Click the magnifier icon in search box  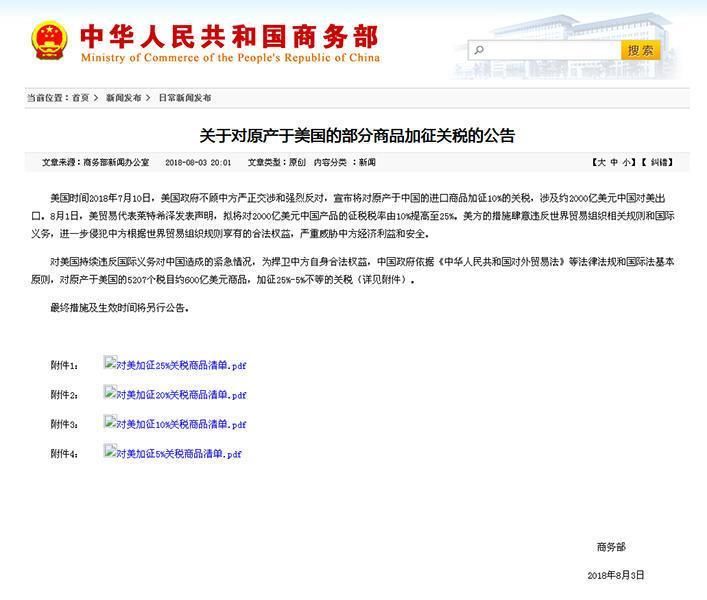[x=479, y=50]
